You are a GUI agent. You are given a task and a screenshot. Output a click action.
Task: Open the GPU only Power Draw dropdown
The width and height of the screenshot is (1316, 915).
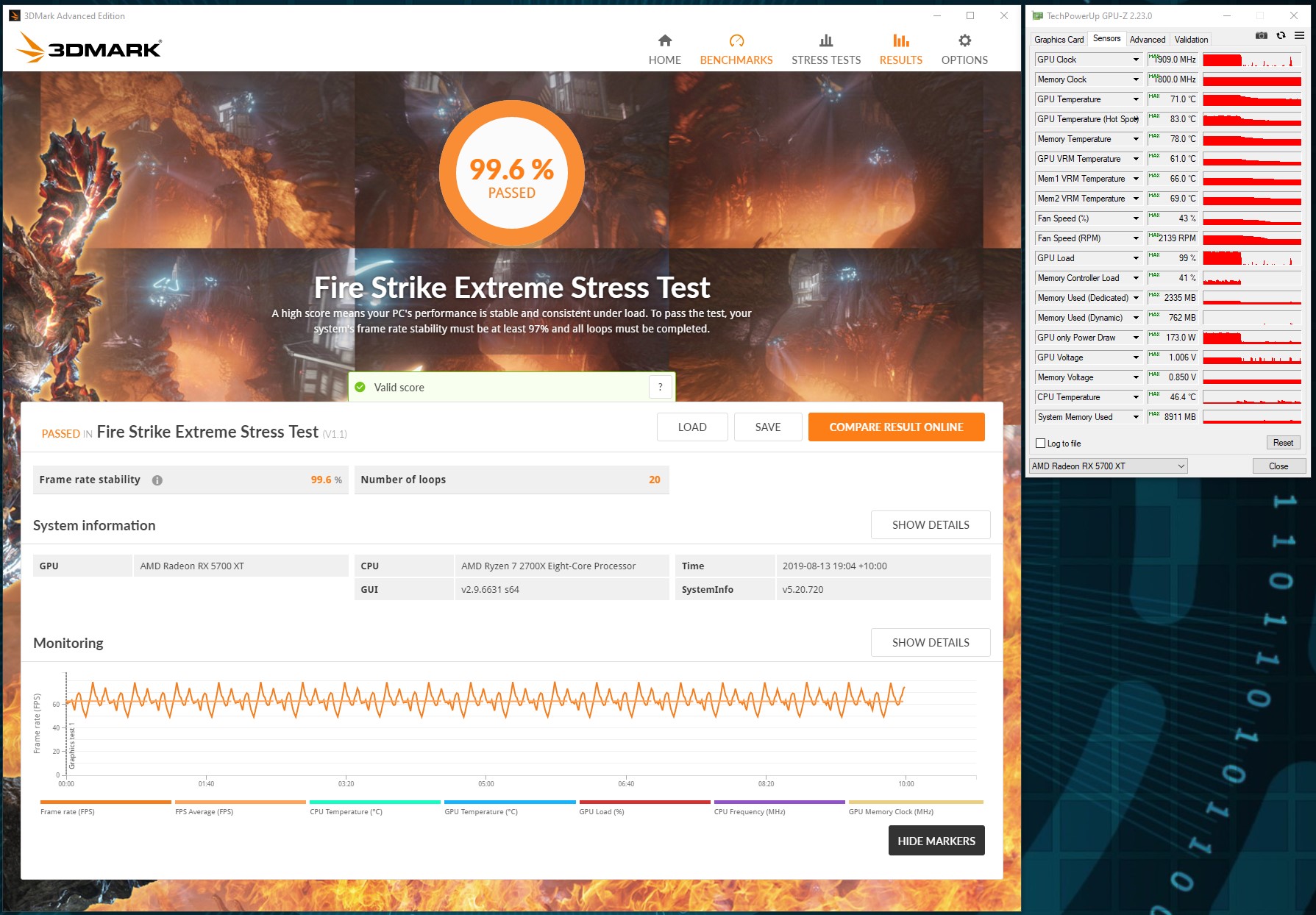[x=1136, y=338]
